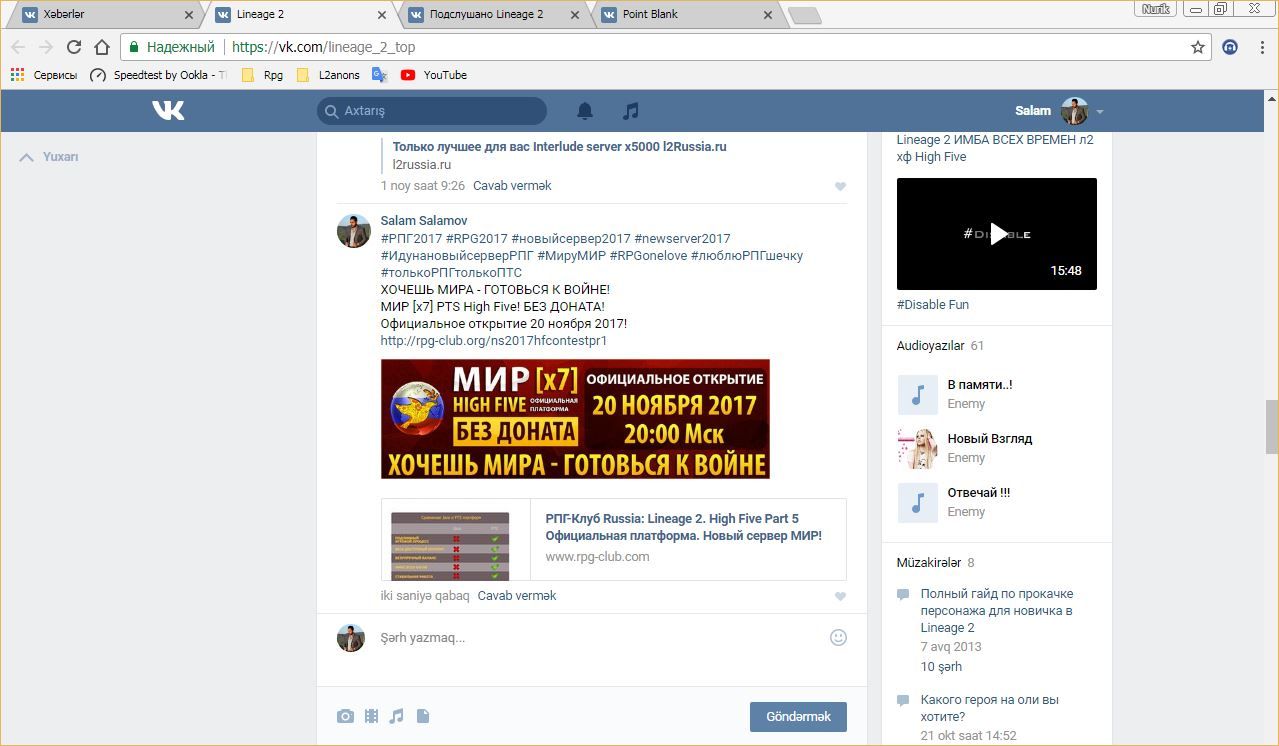Go to browser home page
Viewport: 1279px width, 746px height.
[x=102, y=47]
